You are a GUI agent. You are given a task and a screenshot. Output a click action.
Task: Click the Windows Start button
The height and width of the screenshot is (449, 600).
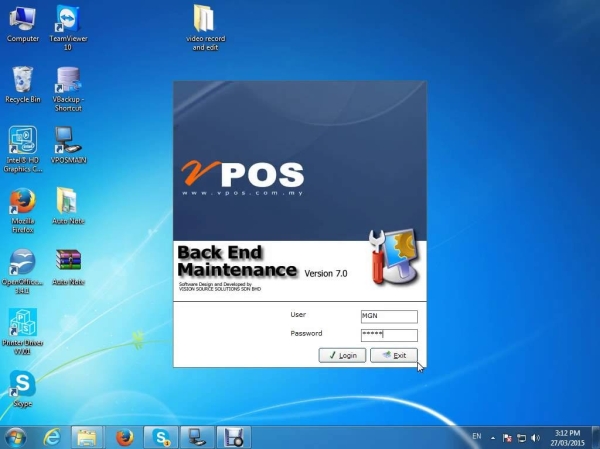coord(16,438)
